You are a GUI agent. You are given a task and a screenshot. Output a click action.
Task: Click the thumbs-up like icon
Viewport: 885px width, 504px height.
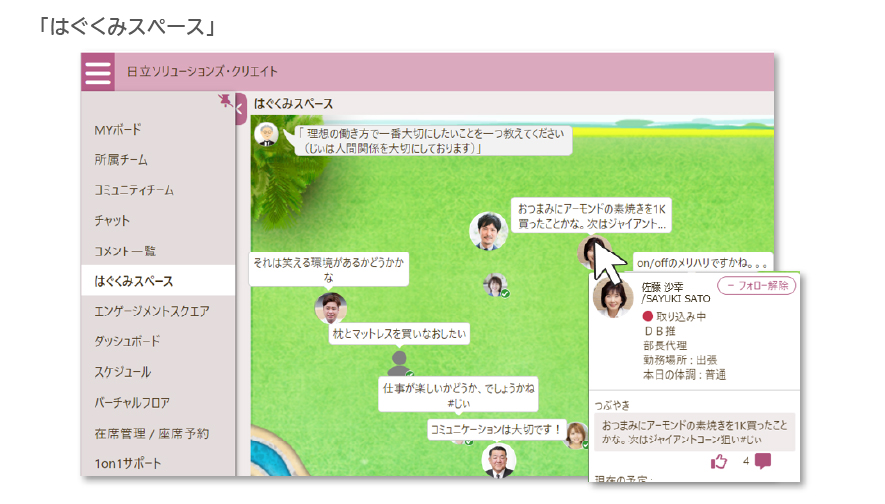point(718,461)
